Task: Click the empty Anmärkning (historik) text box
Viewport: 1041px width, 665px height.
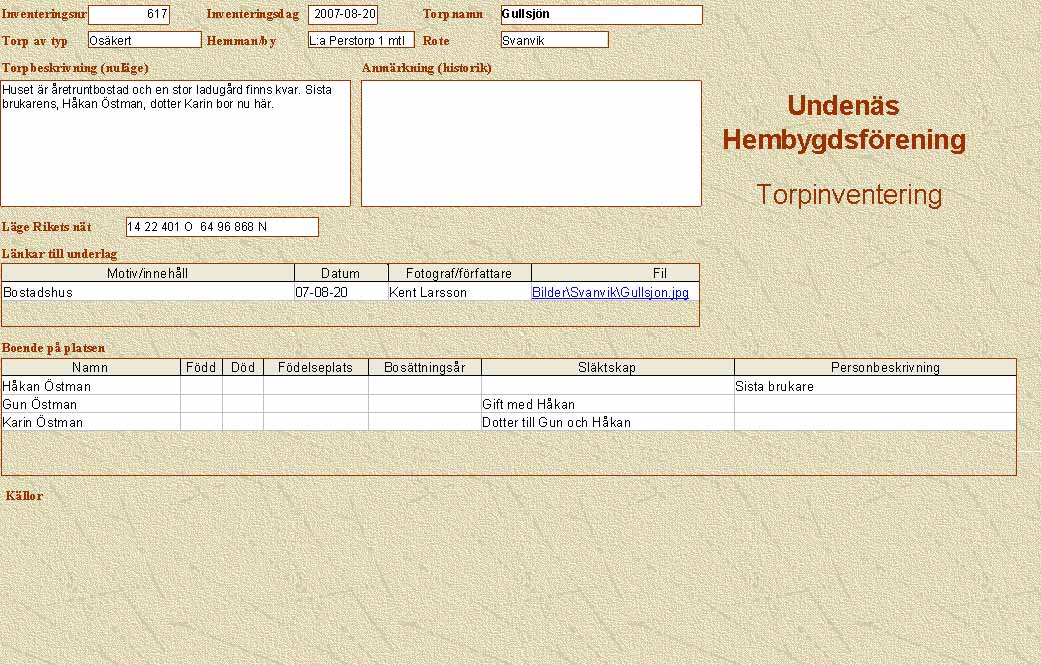Action: point(531,143)
